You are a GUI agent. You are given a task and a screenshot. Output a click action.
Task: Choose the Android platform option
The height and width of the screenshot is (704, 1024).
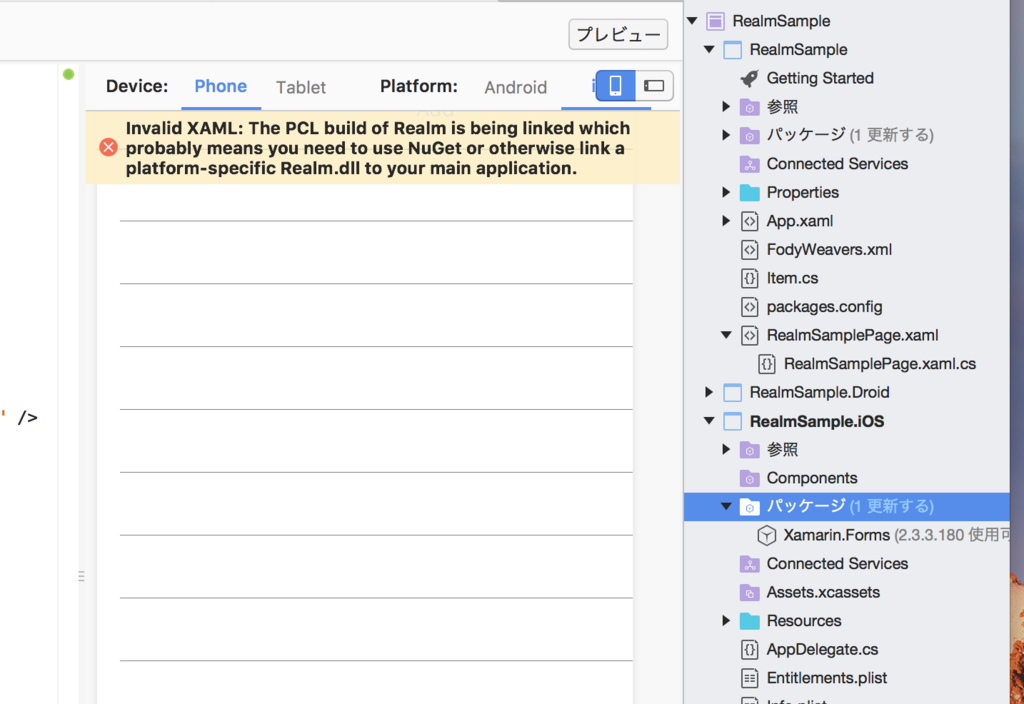pyautogui.click(x=515, y=88)
